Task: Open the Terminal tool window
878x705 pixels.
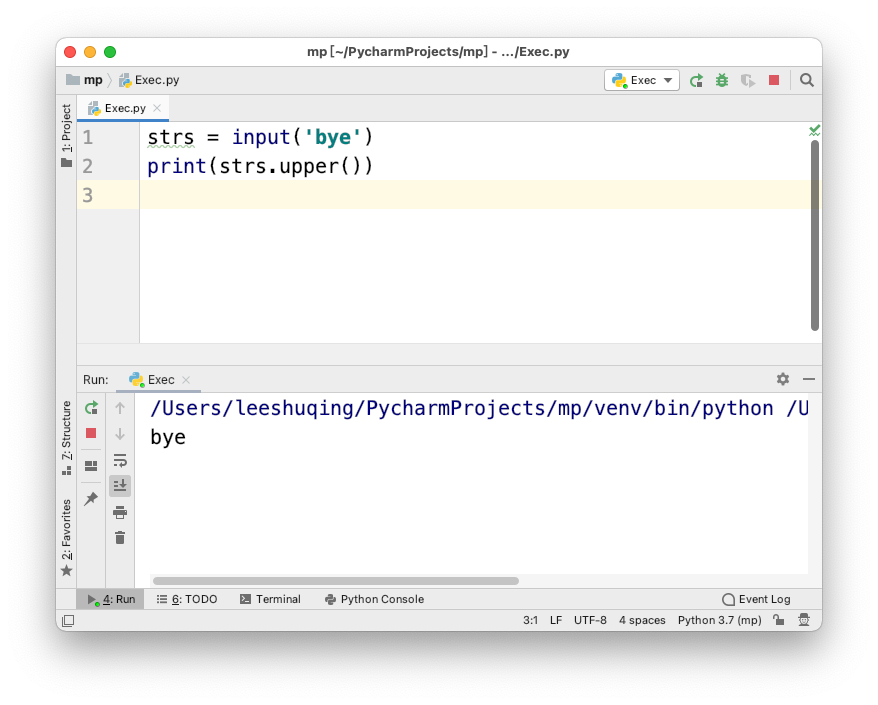Action: tap(270, 599)
